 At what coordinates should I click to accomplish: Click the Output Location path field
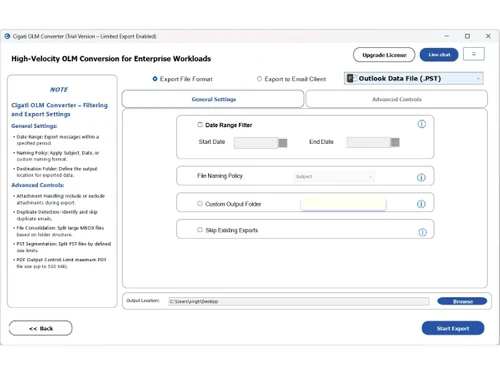click(x=299, y=301)
